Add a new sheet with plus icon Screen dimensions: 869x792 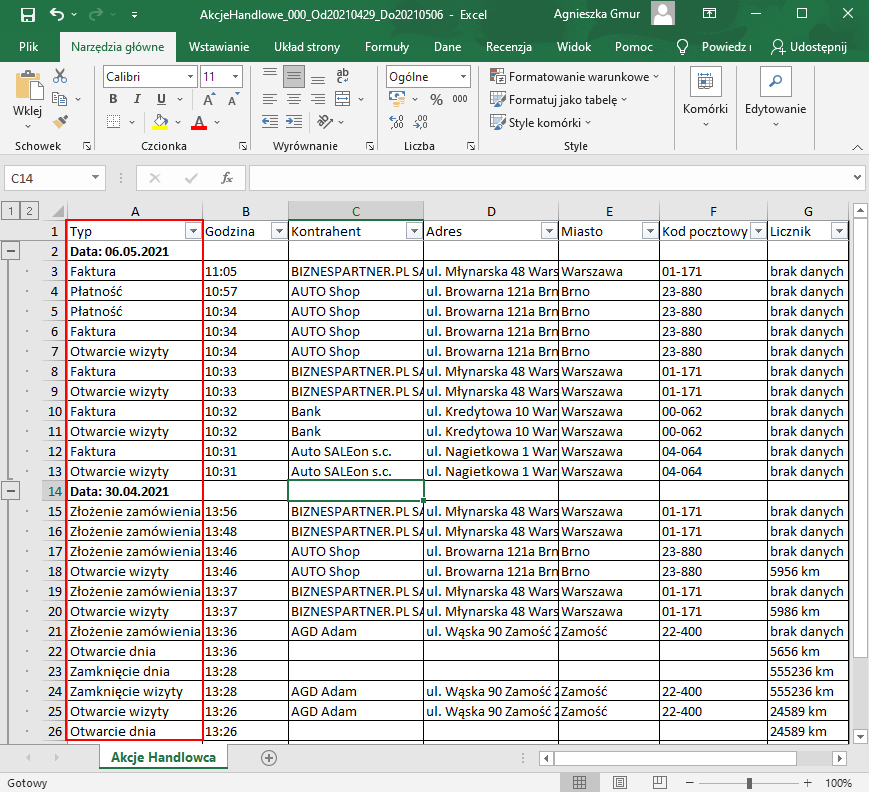268,758
